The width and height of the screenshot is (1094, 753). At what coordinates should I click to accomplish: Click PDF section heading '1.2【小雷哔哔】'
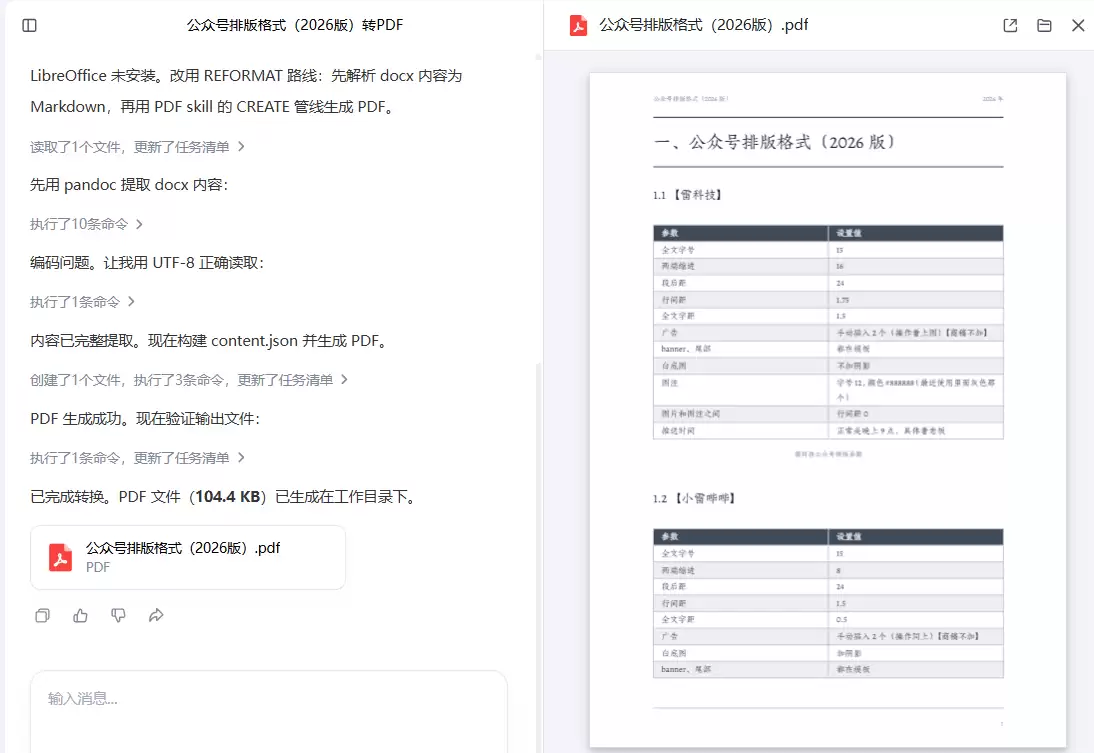pyautogui.click(x=694, y=498)
